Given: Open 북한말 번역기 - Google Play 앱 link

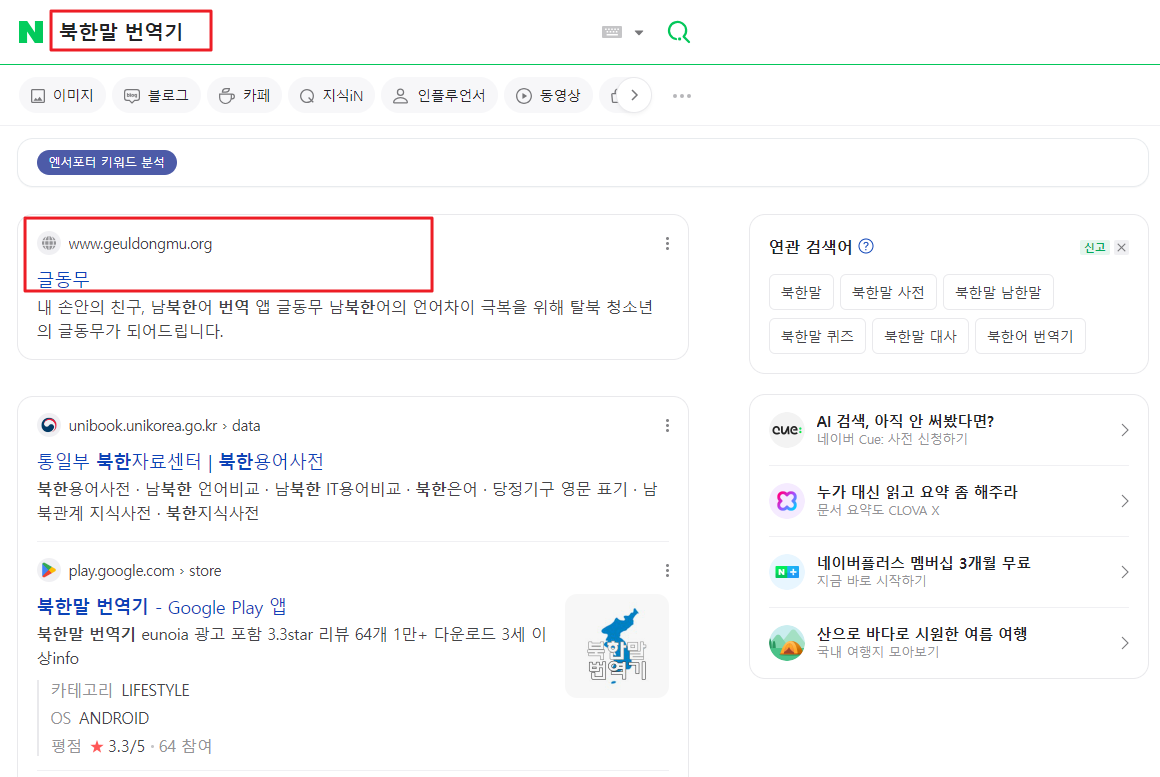Looking at the screenshot, I should point(161,607).
